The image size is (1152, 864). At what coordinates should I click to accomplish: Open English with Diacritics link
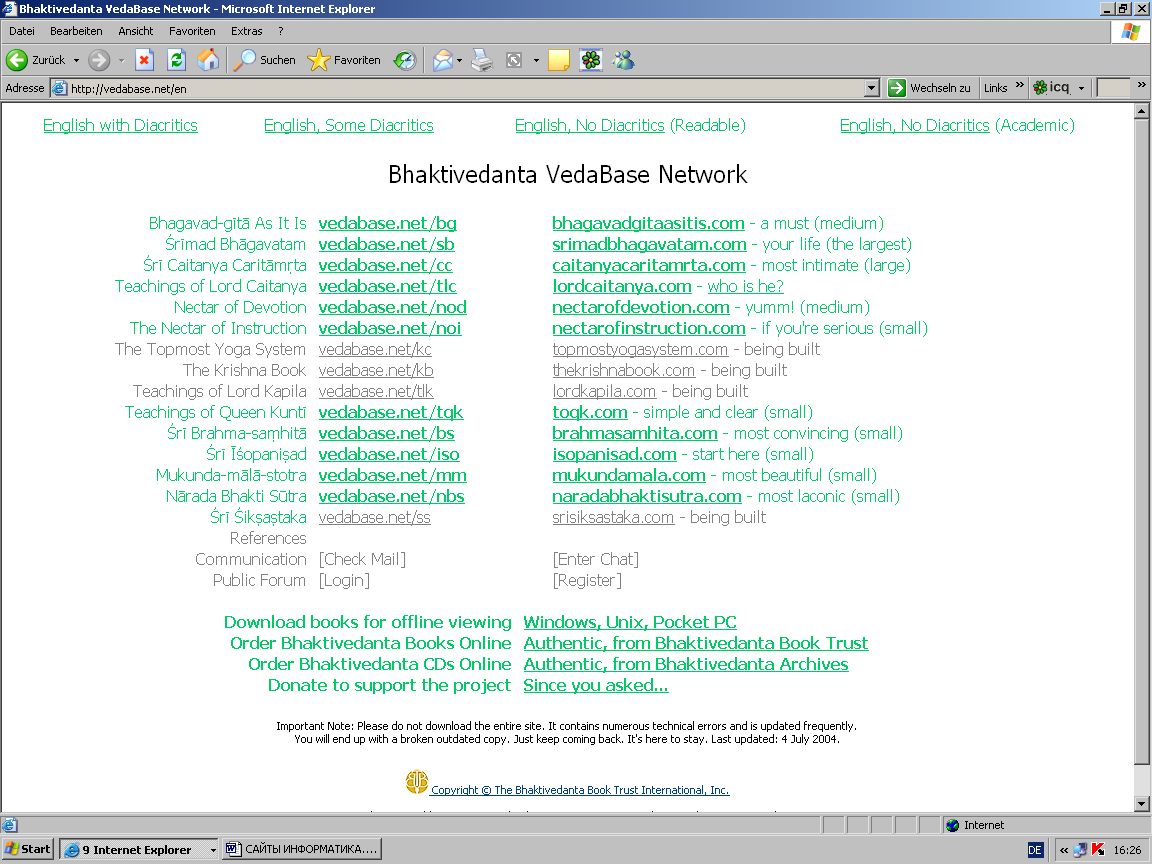[x=120, y=126]
